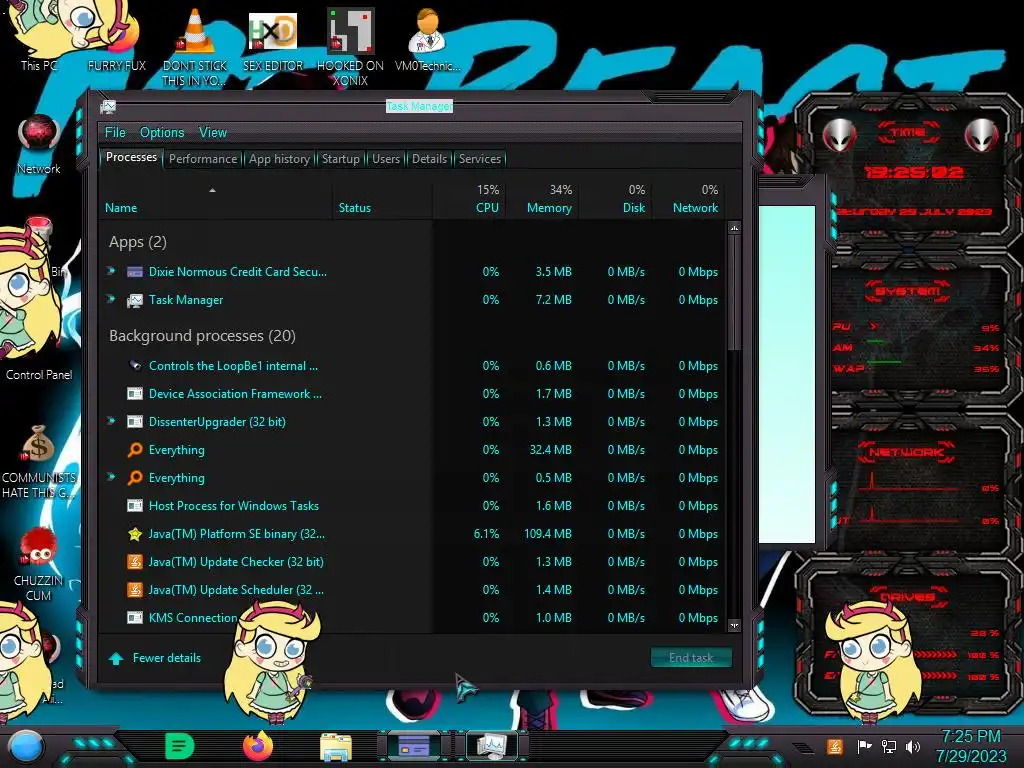Click the Java tray icon

pyautogui.click(x=835, y=746)
